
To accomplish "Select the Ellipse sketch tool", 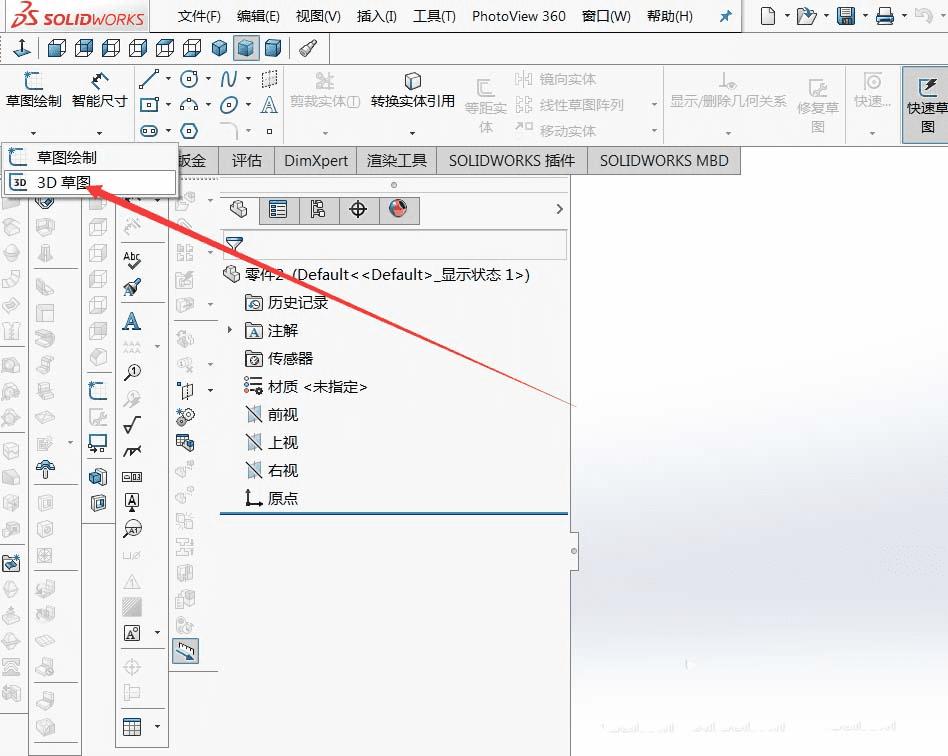I will click(229, 105).
